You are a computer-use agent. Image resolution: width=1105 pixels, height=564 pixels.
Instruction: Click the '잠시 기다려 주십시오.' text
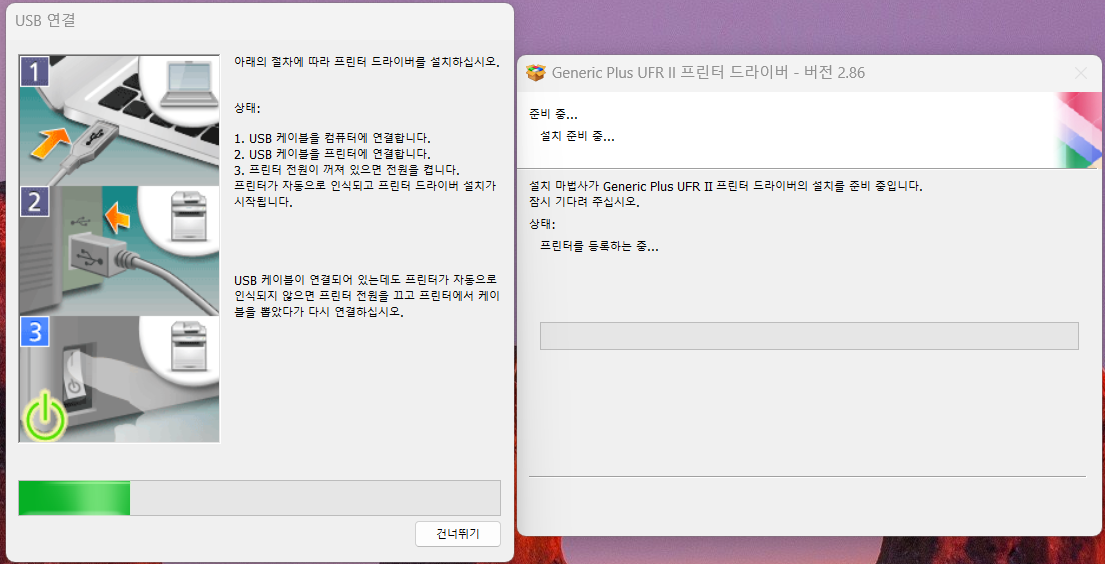[x=584, y=202]
